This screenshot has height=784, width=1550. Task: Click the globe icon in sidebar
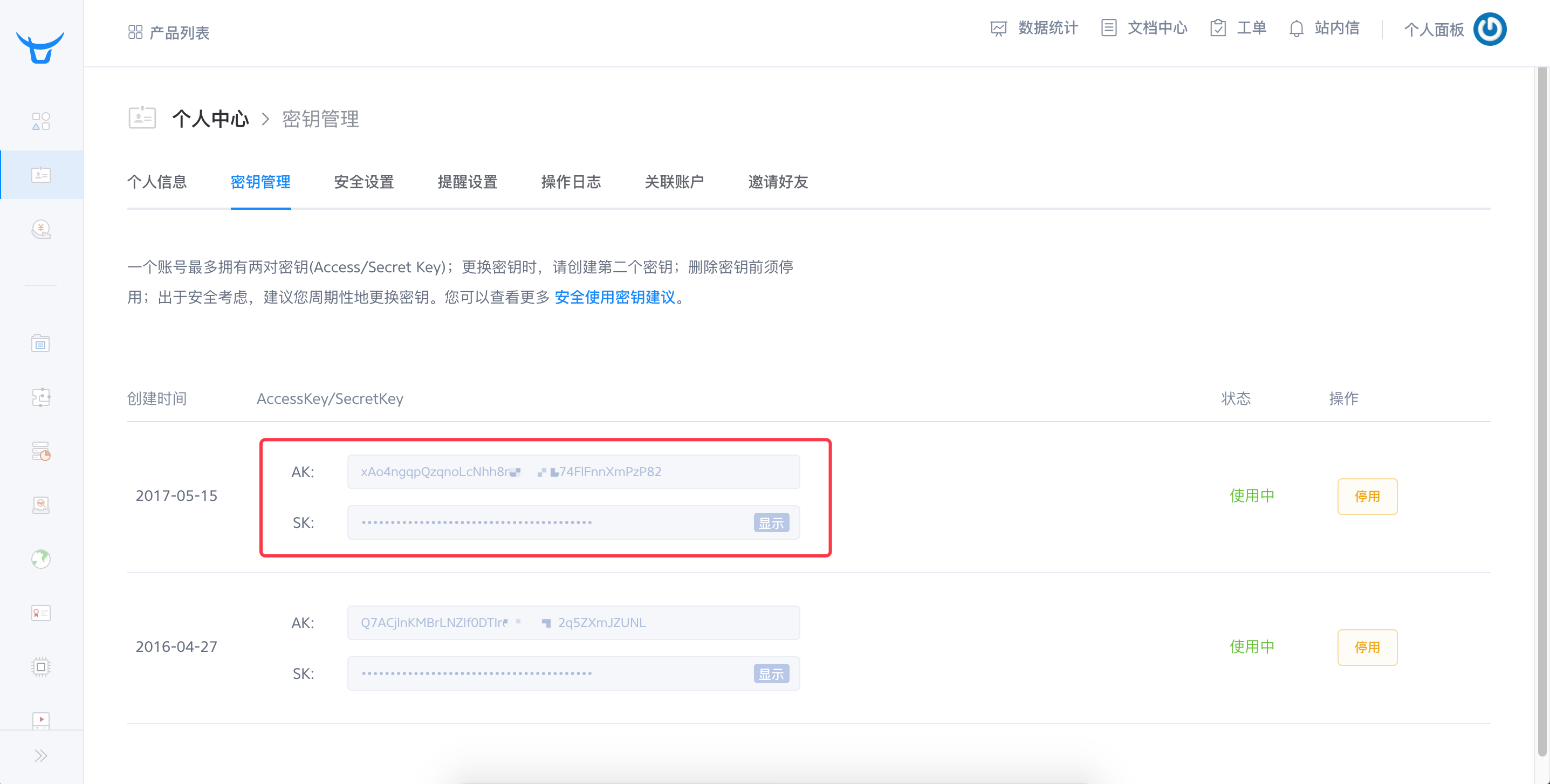click(40, 559)
